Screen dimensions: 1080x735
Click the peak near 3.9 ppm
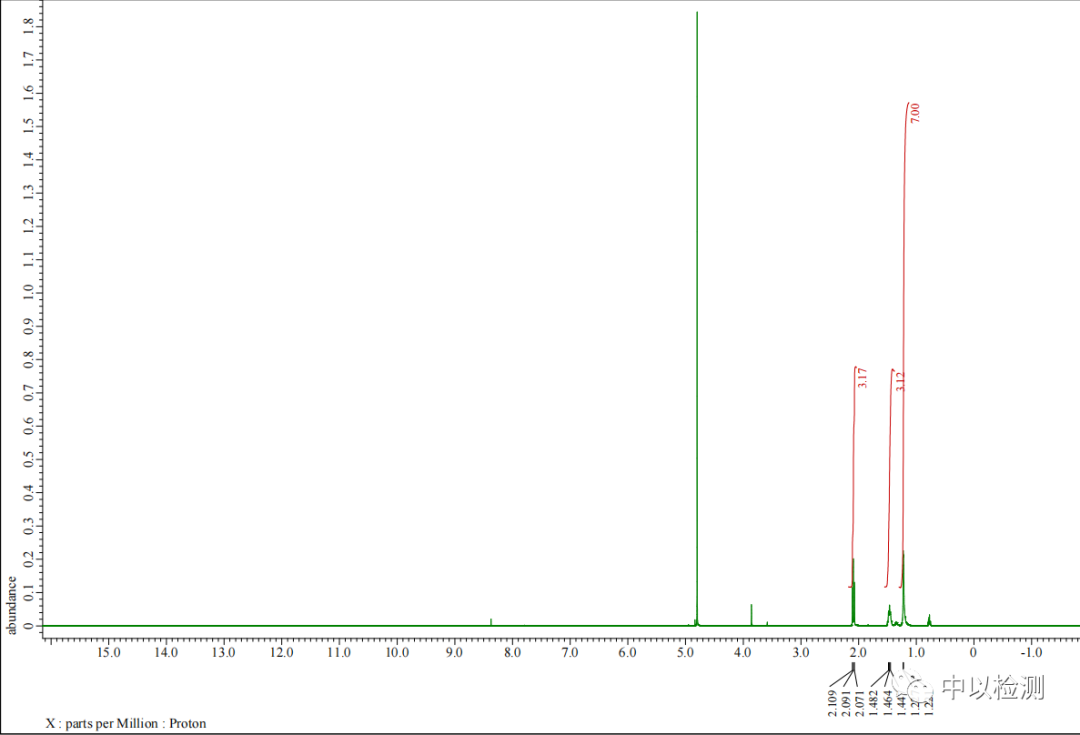point(751,612)
